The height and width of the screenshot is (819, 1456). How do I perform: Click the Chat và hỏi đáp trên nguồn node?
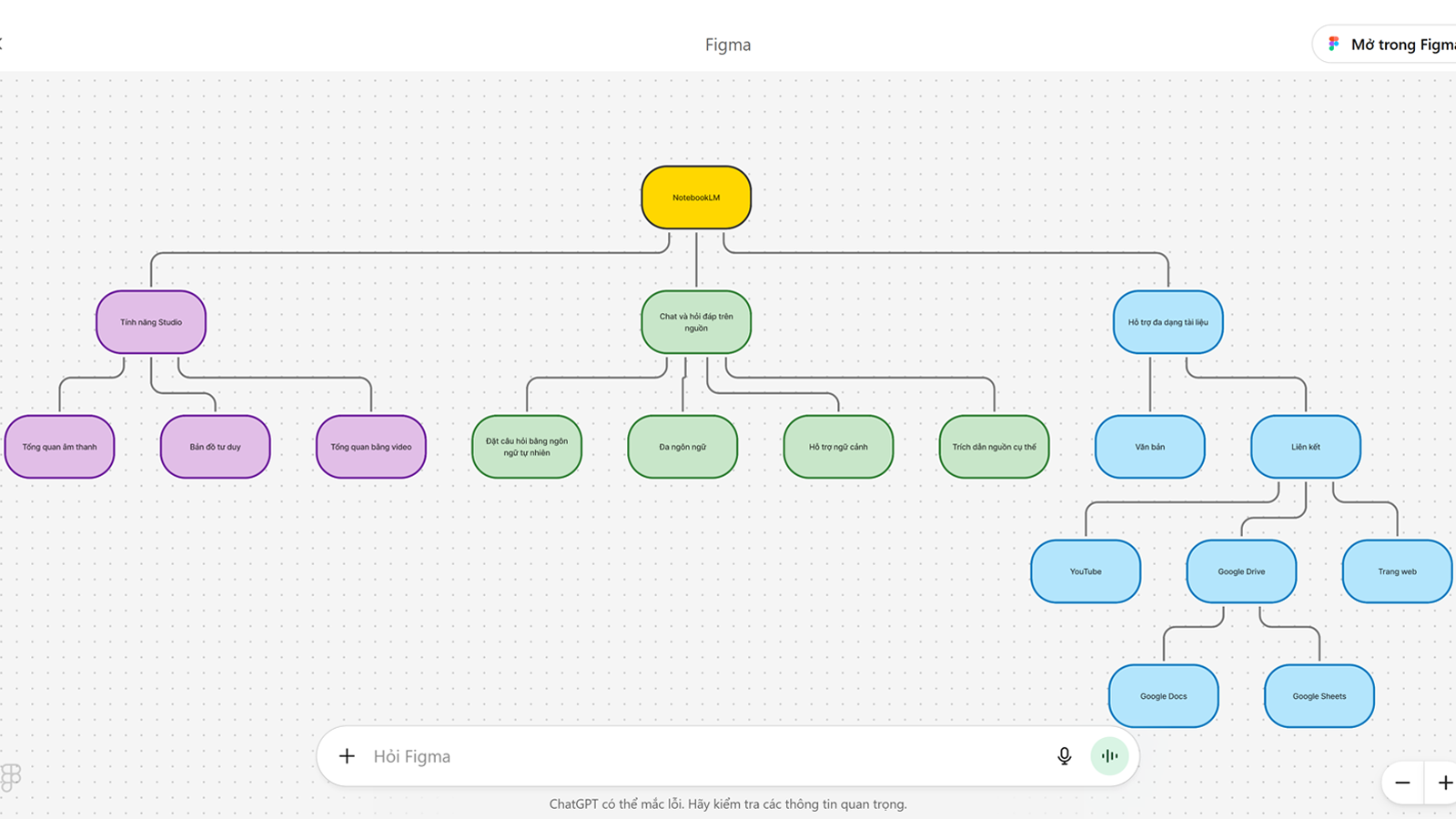tap(696, 322)
